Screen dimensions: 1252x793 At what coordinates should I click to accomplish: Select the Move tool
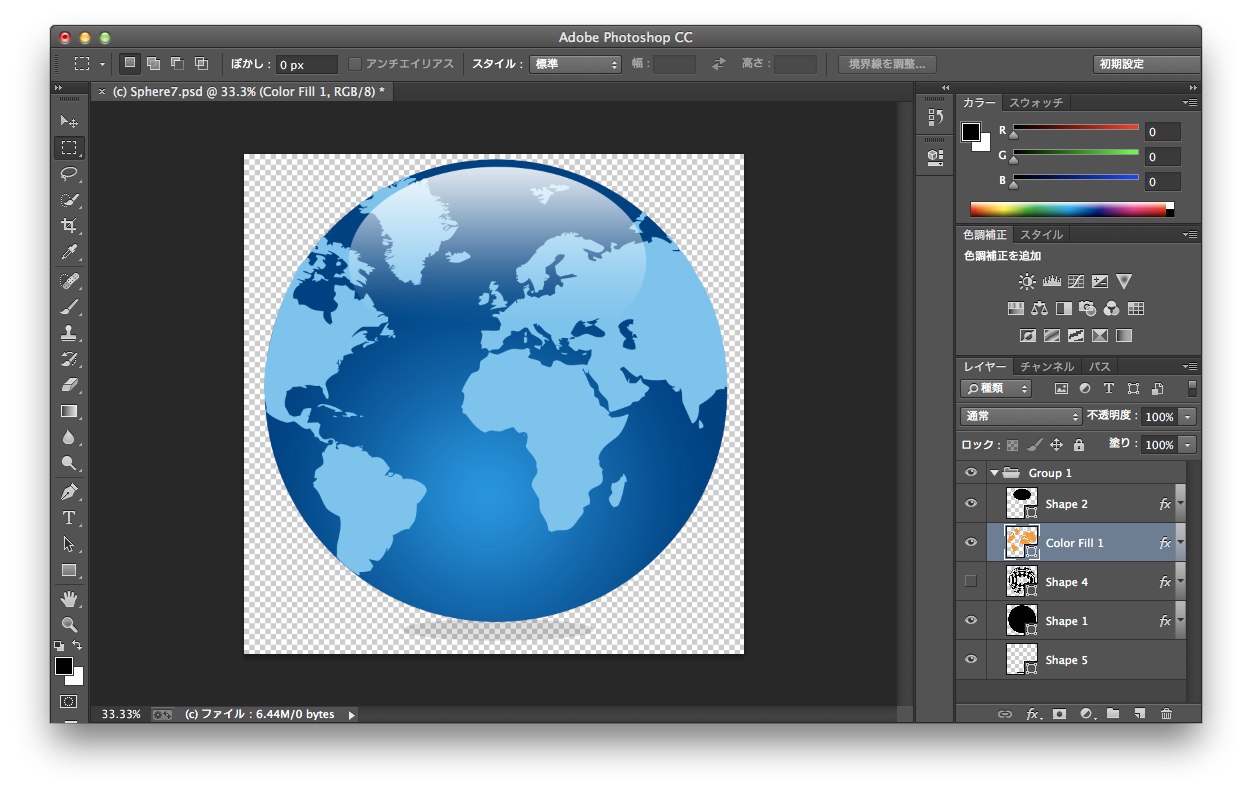pos(69,122)
